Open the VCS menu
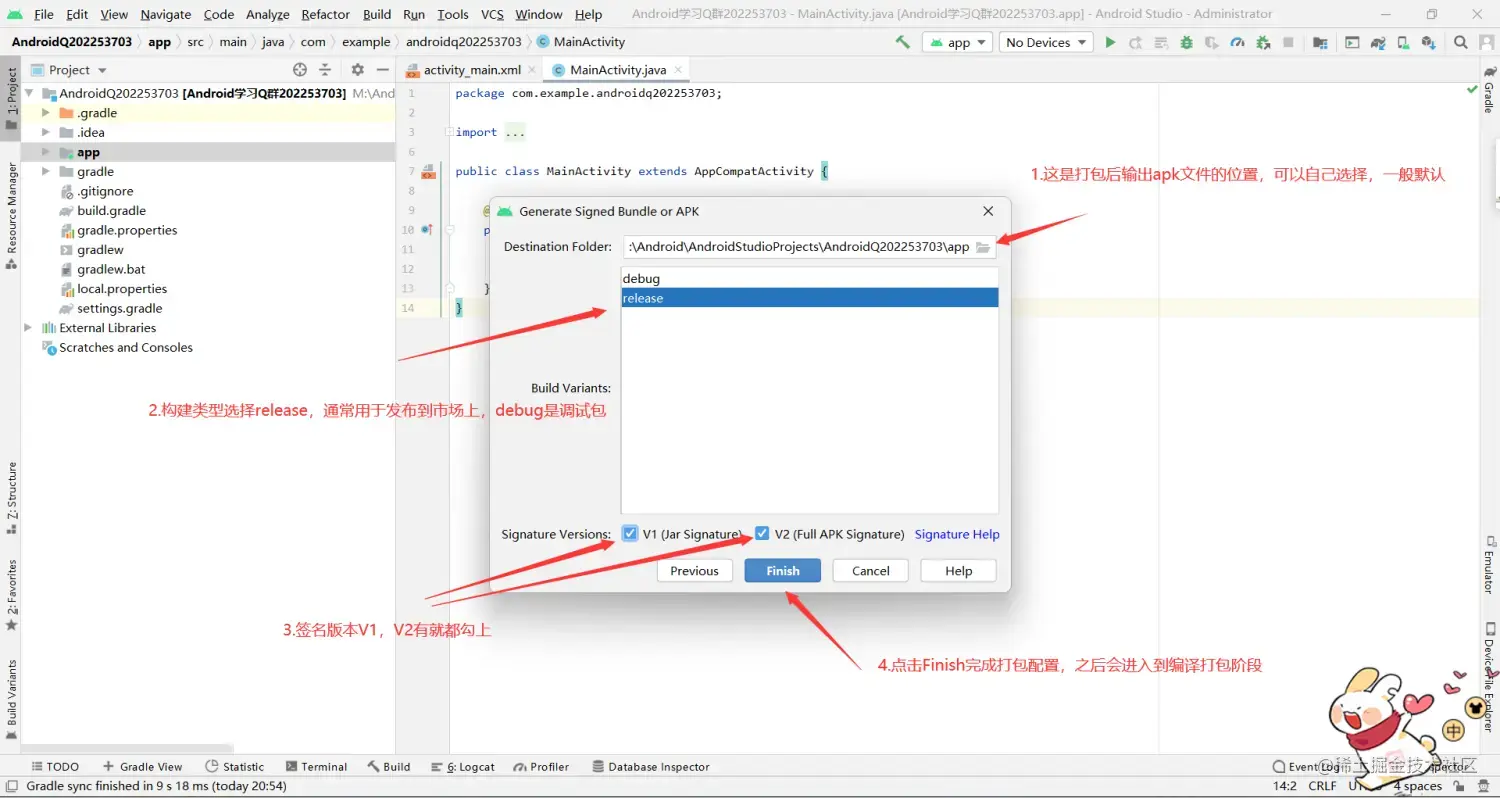This screenshot has height=798, width=1500. click(x=492, y=14)
